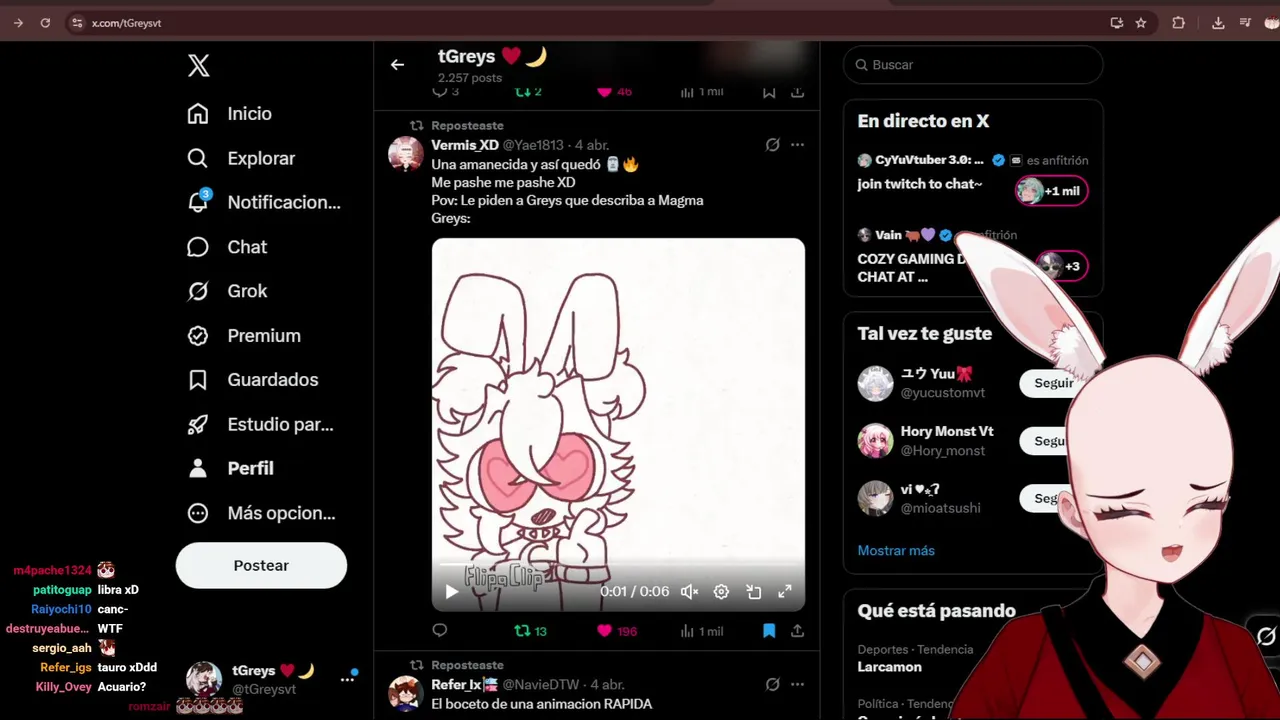Open Refer_lx post options ellipsis
This screenshot has height=720, width=1280.
tap(797, 685)
